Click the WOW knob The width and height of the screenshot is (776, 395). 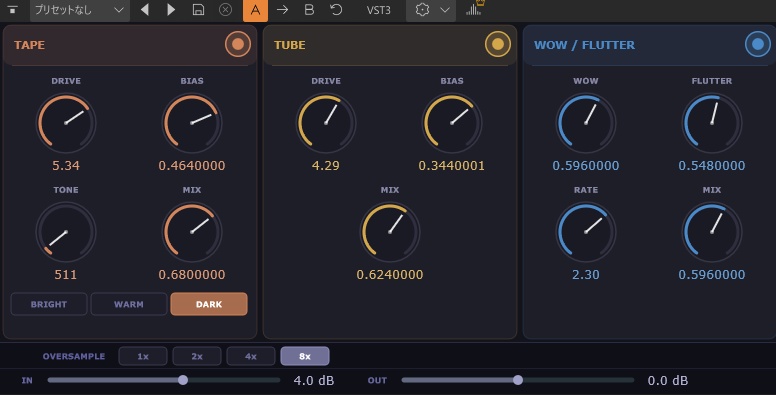tap(586, 123)
